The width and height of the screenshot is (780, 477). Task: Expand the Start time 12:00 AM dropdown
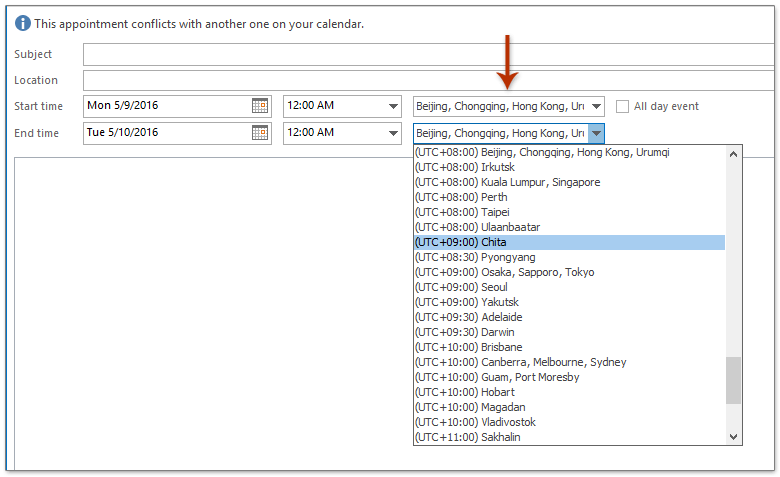[393, 106]
